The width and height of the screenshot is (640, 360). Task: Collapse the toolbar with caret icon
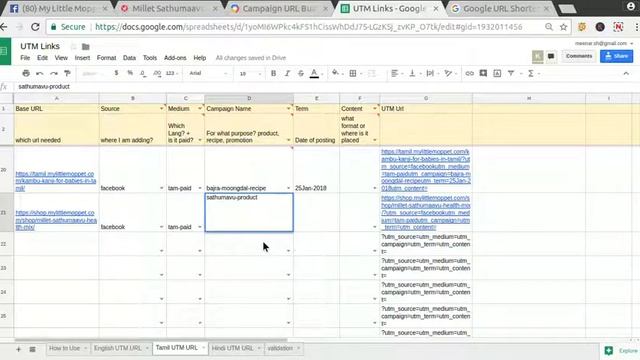626,73
